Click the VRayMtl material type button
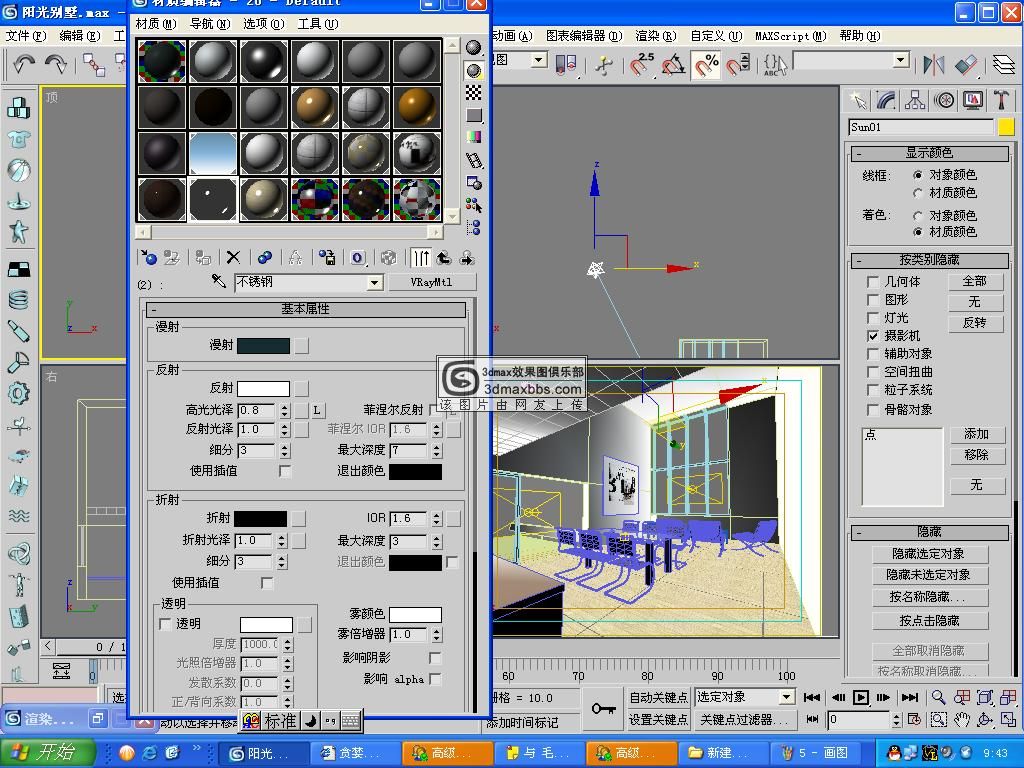The width and height of the screenshot is (1024, 768). click(x=432, y=283)
